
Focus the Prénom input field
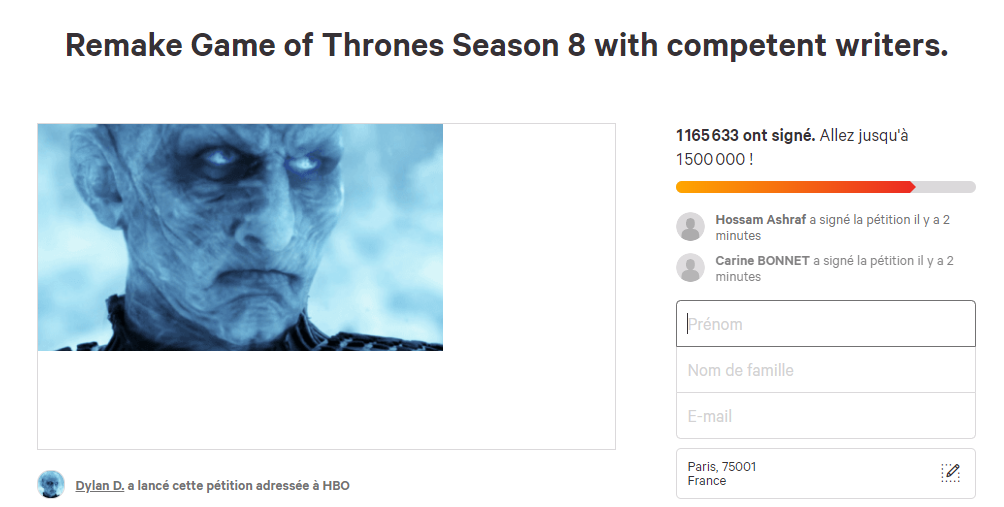825,324
